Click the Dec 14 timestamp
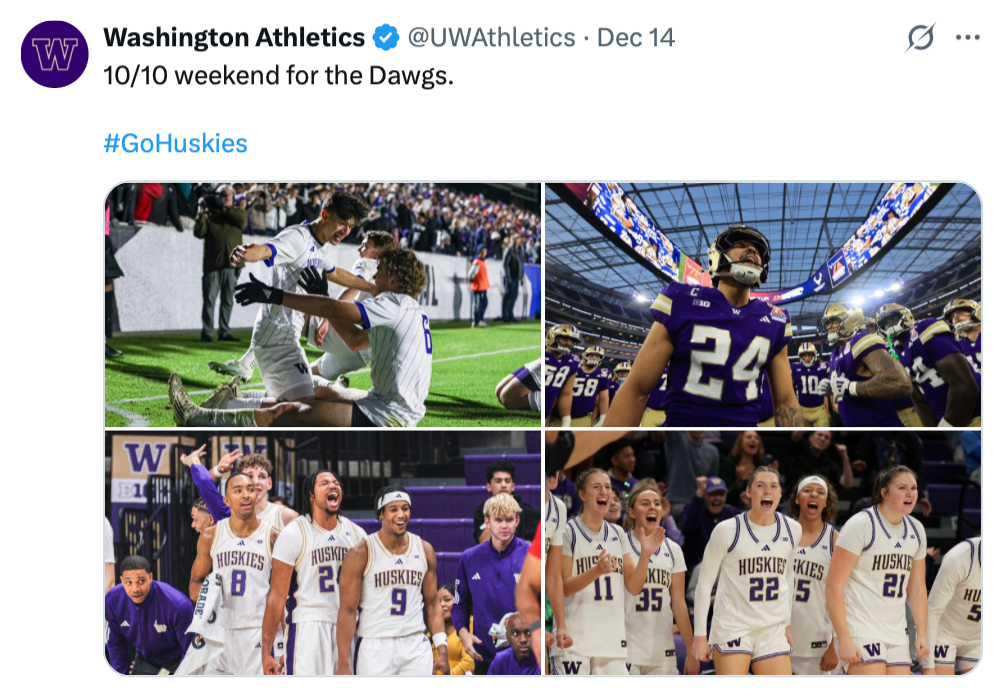 pos(636,38)
